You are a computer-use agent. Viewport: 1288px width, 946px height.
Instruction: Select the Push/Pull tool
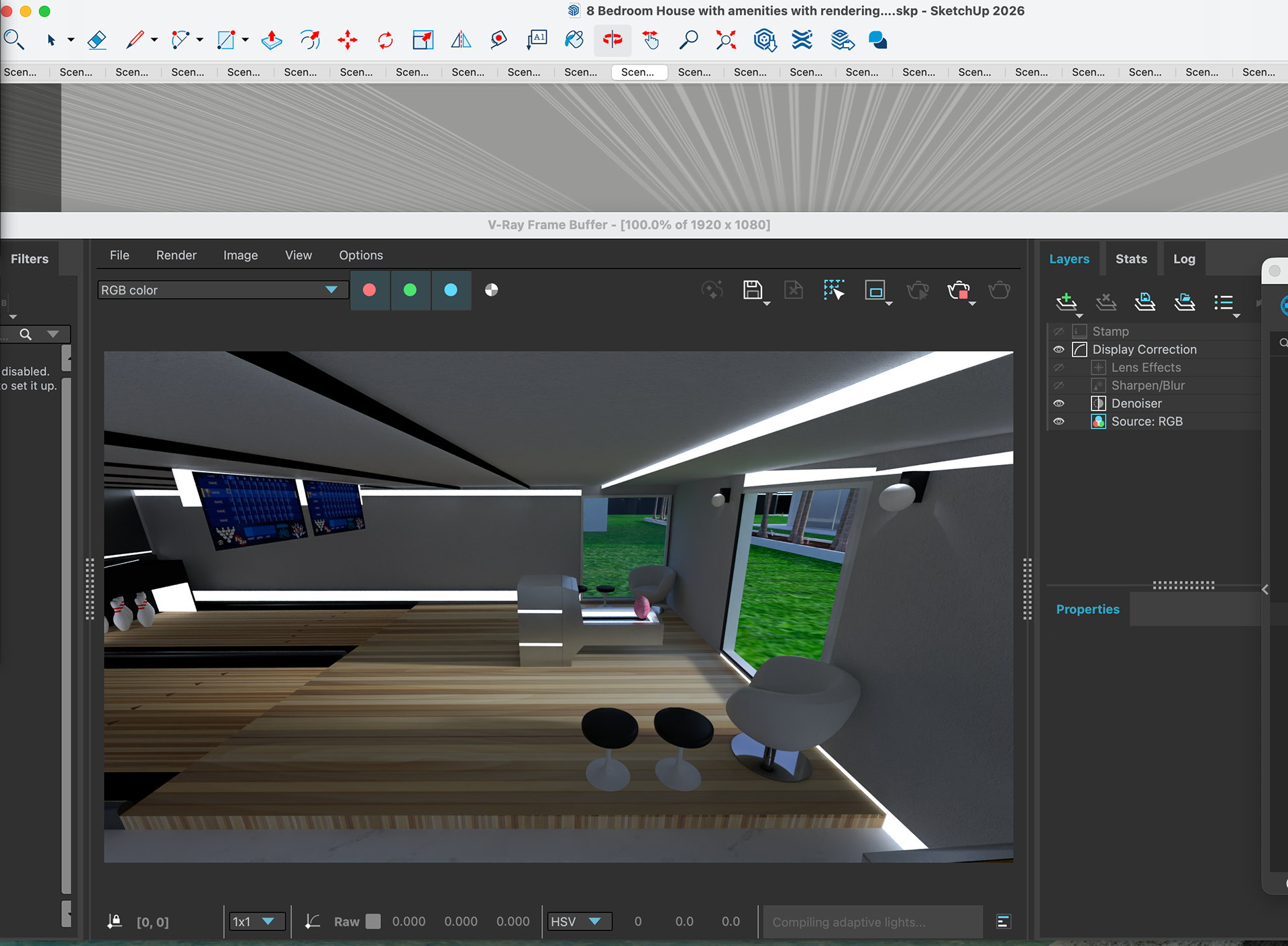pyautogui.click(x=272, y=40)
